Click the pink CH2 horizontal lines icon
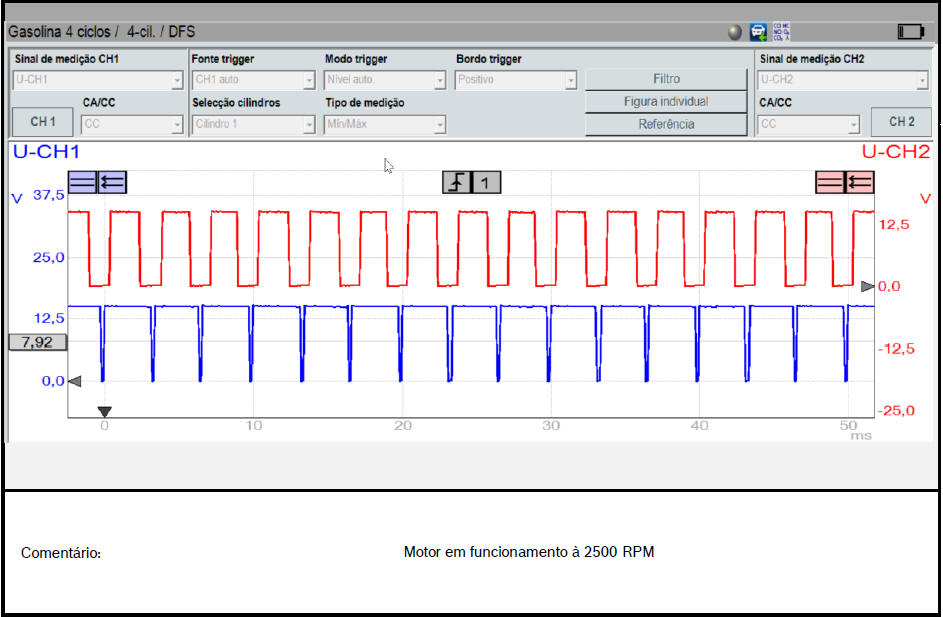This screenshot has width=943, height=617. click(830, 181)
